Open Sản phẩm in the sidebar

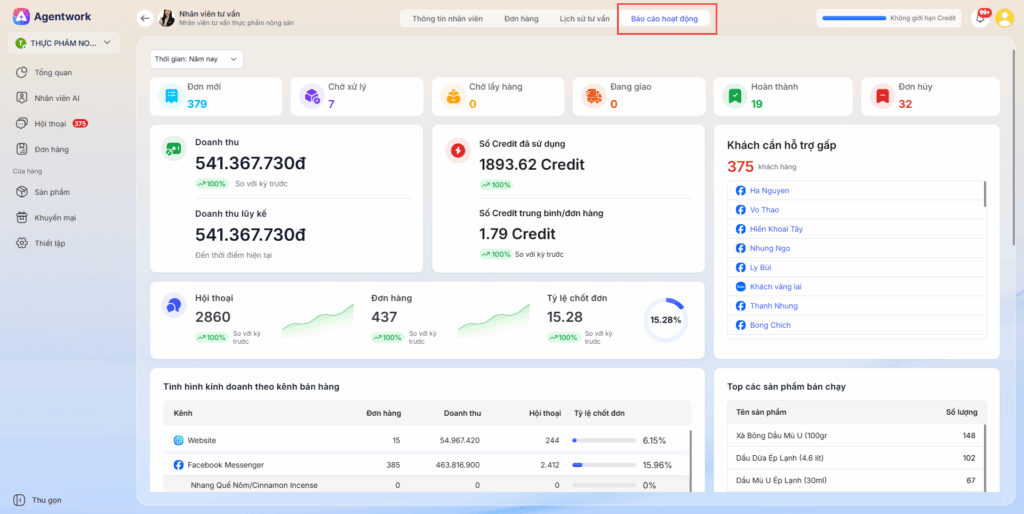click(x=51, y=192)
